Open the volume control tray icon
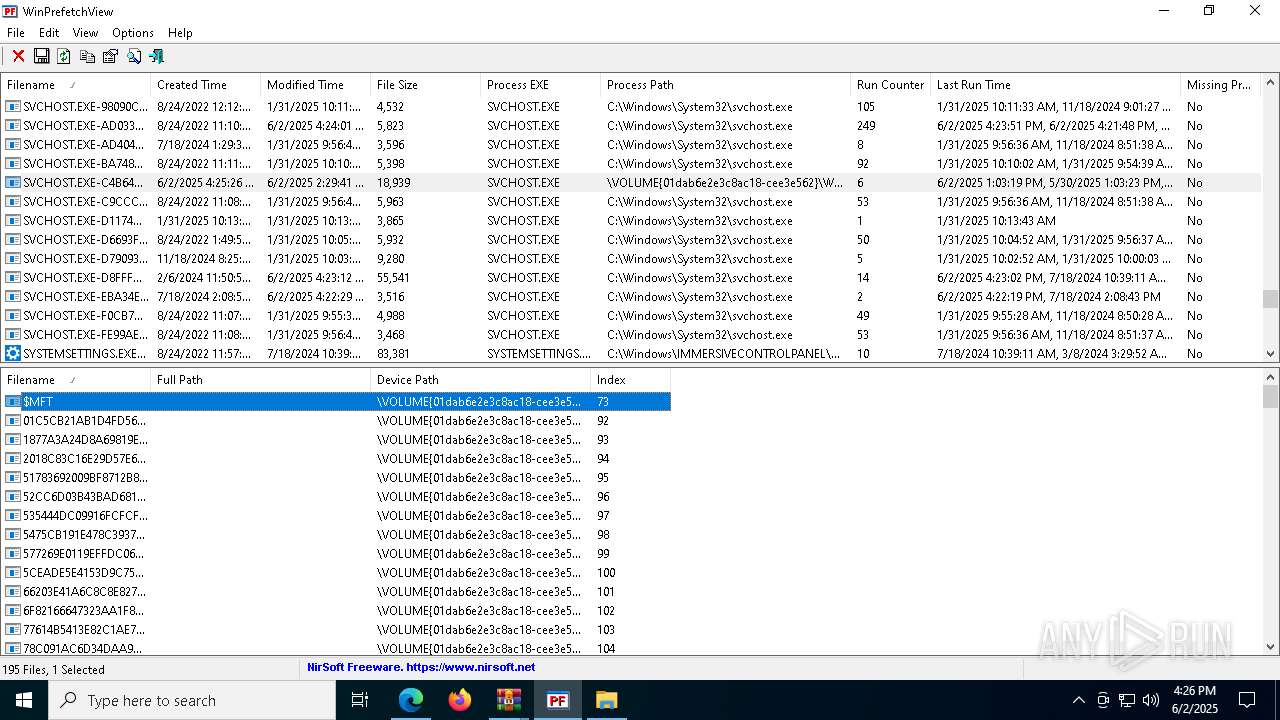This screenshot has width=1280, height=720. click(x=1150, y=700)
